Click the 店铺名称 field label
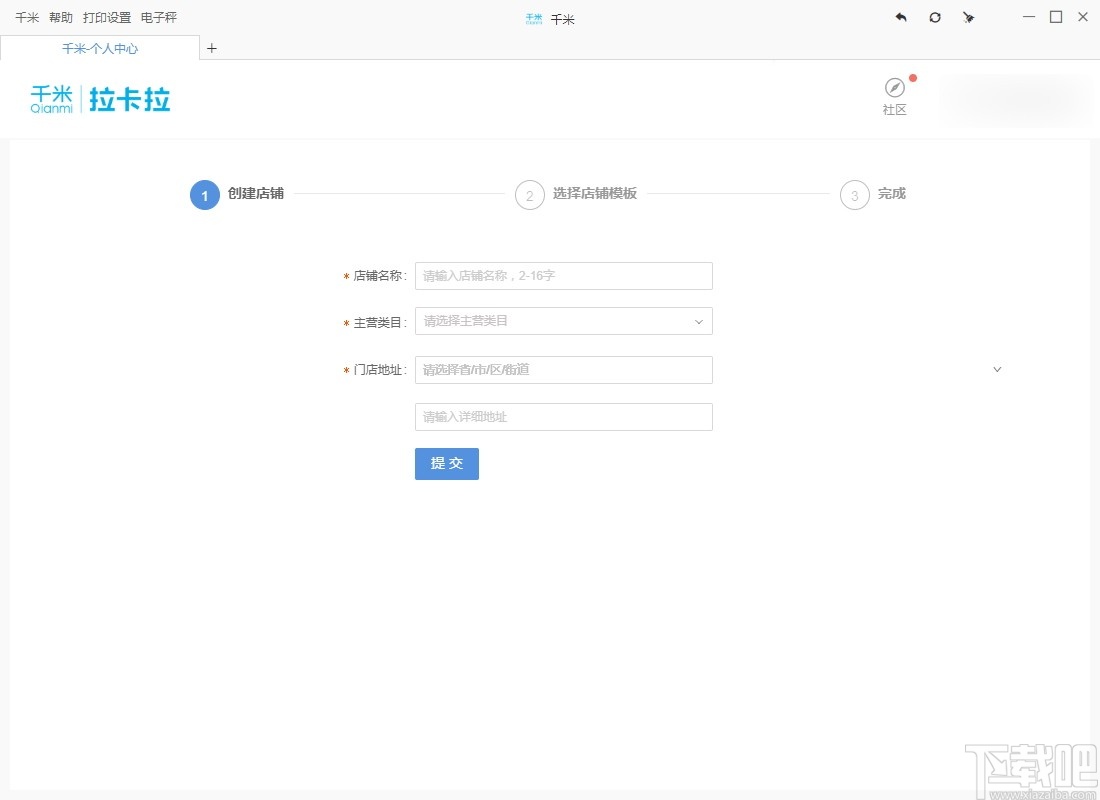1100x800 pixels. tap(380, 276)
